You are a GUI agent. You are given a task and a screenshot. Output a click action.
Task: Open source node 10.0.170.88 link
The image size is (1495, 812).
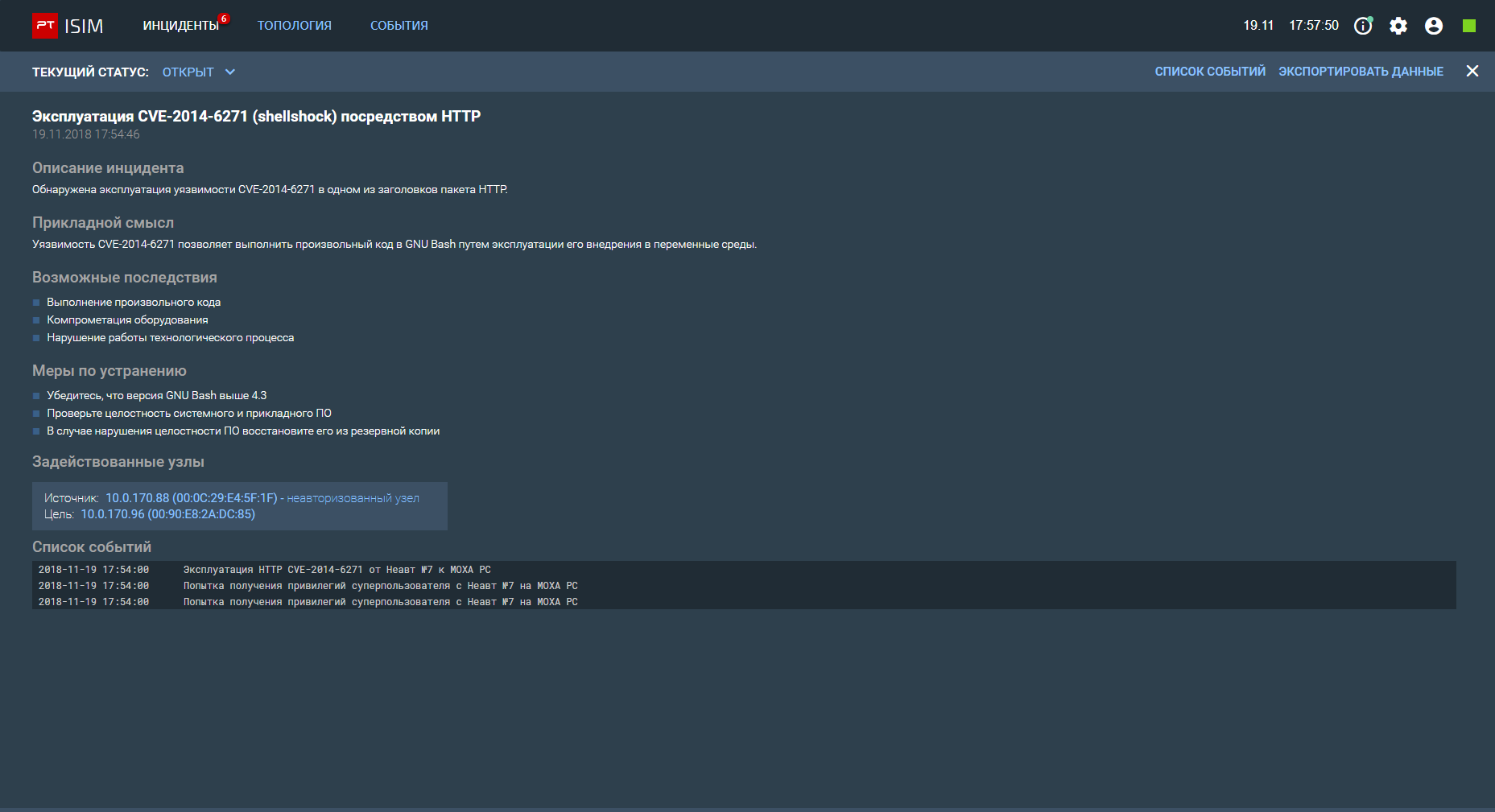[x=191, y=498]
